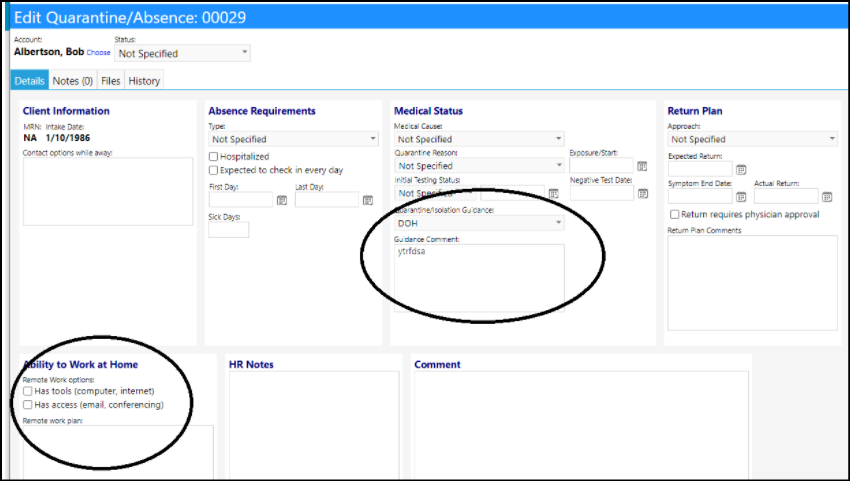The width and height of the screenshot is (850, 481).
Task: Open calendar picker for Exposure/Start date
Action: tap(642, 166)
